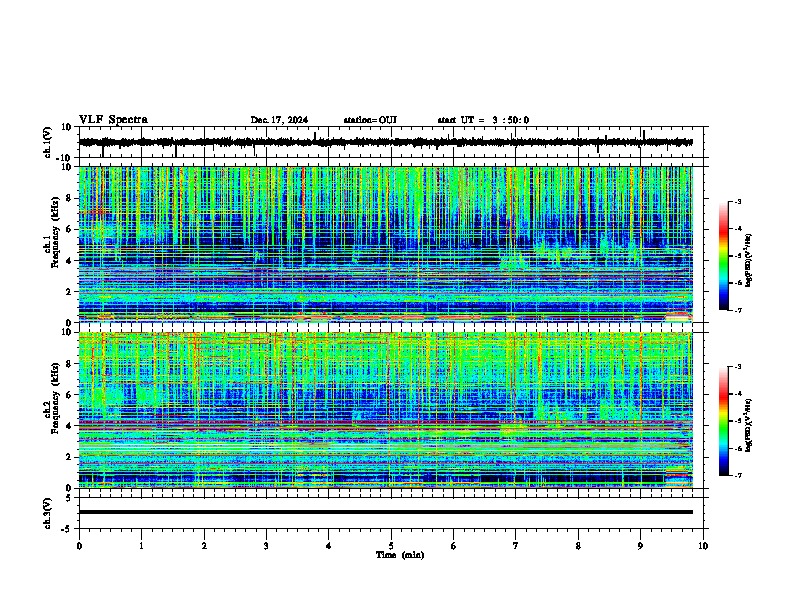Click time-axis tick label "6"
The width and height of the screenshot is (792, 612).
point(454,546)
